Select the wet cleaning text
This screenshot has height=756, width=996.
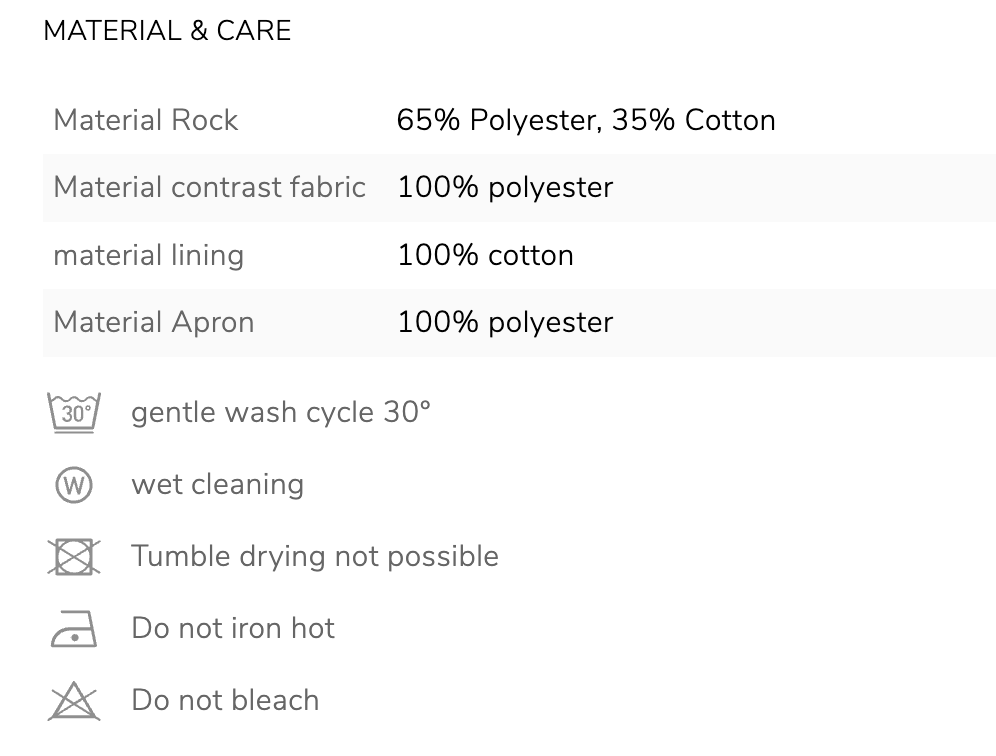pyautogui.click(x=217, y=485)
